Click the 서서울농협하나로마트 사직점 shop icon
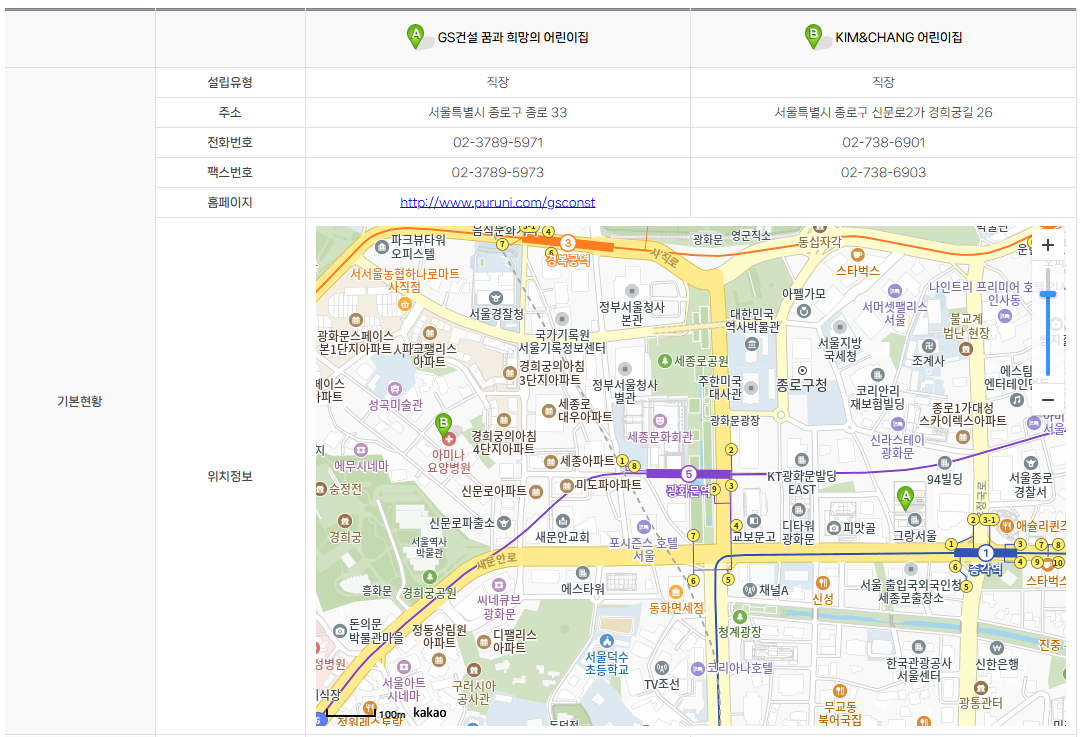 (404, 304)
